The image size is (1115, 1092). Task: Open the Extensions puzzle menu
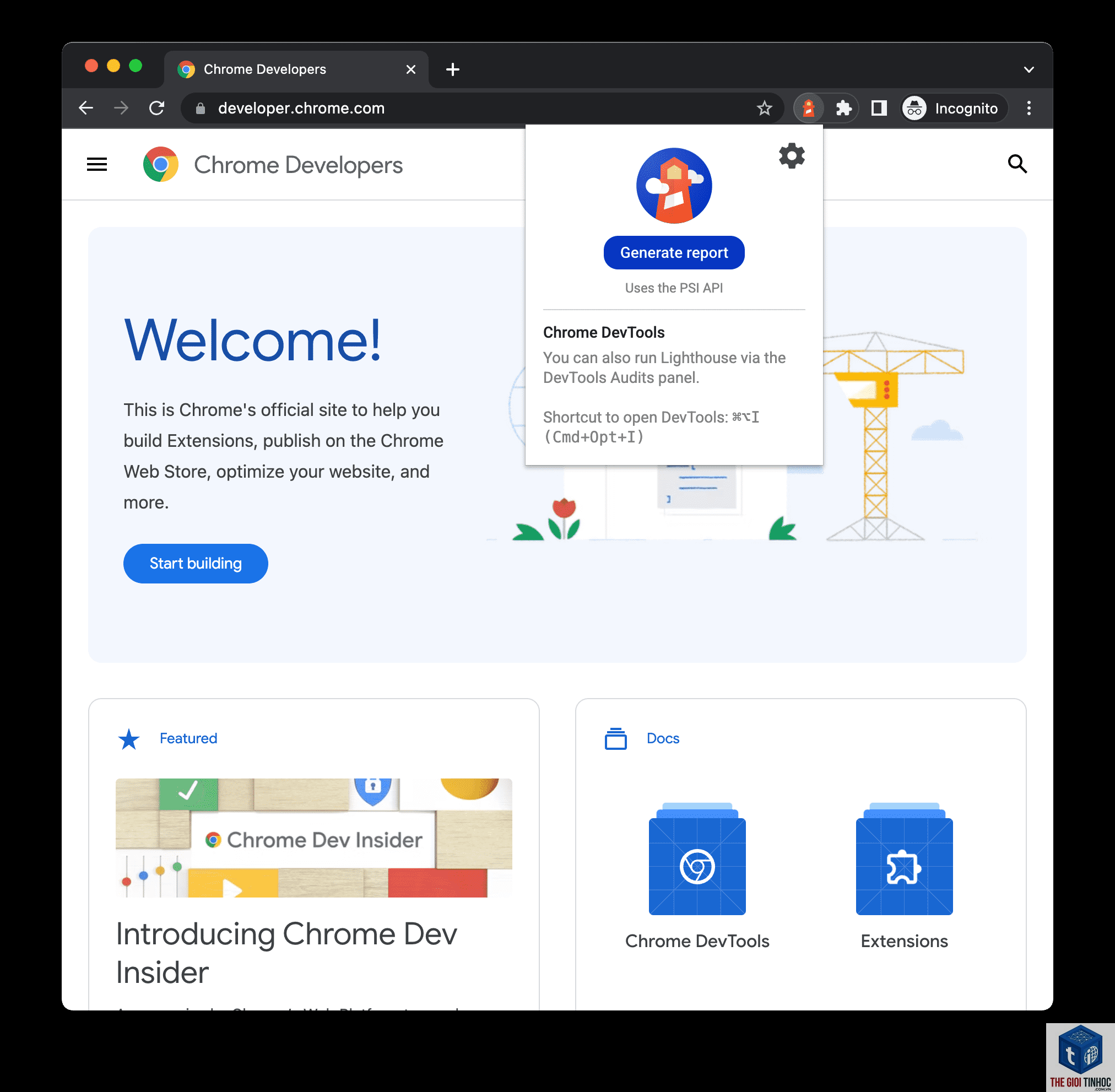tap(843, 108)
